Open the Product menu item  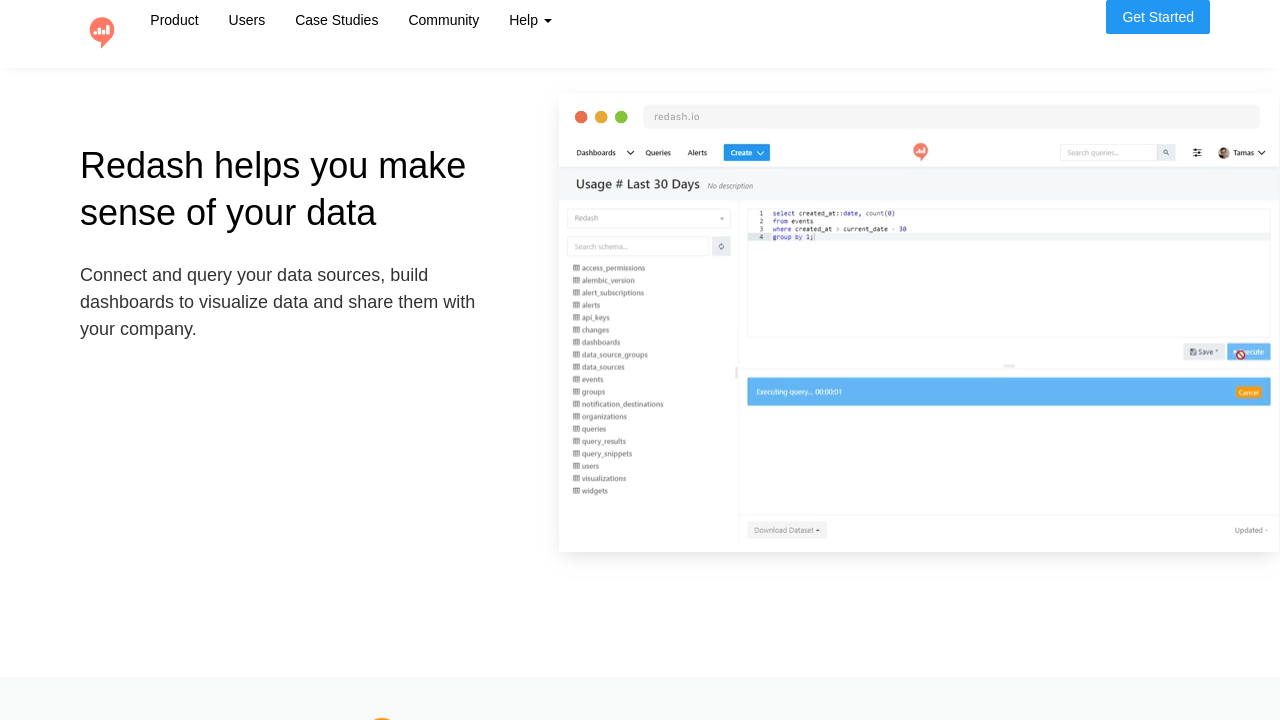[174, 20]
